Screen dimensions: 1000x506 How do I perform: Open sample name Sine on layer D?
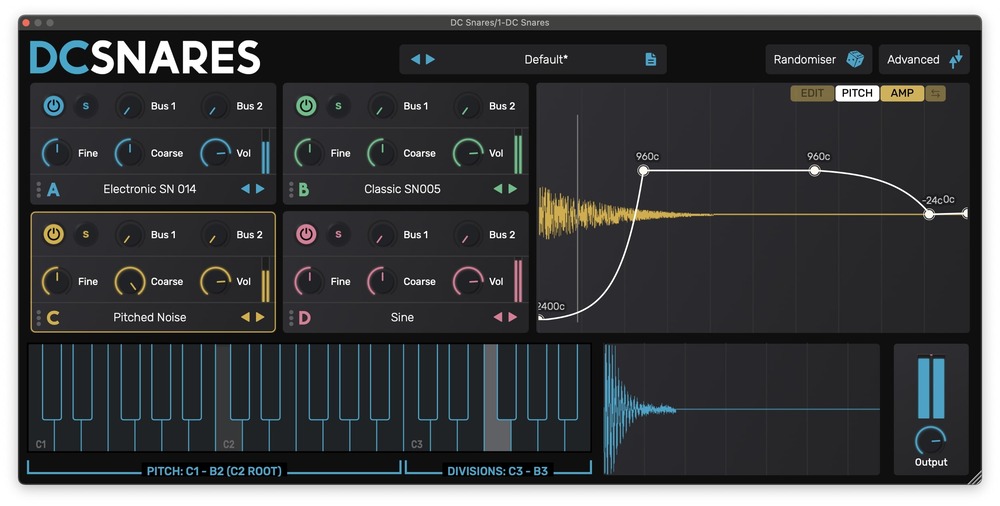402,317
